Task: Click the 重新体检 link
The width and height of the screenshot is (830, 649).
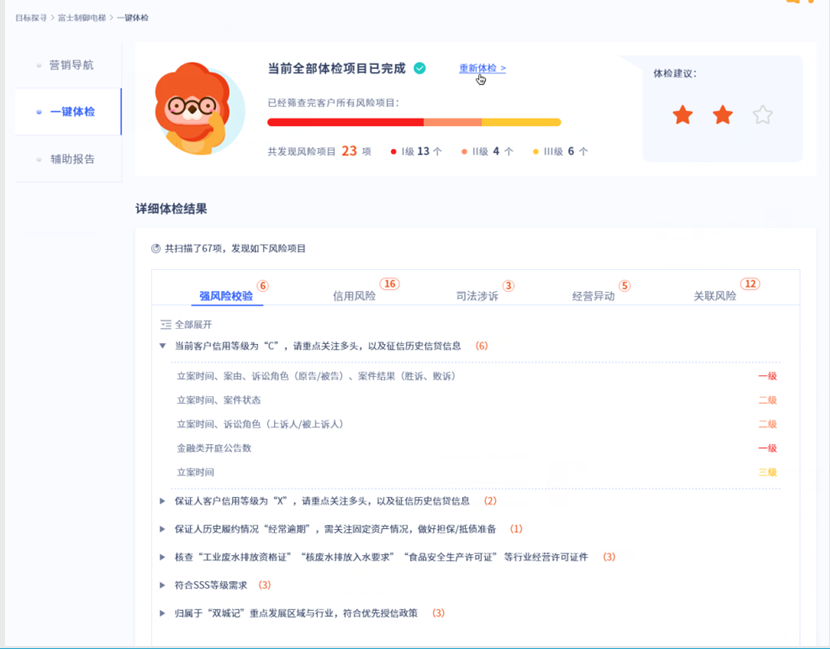Action: 482,68
